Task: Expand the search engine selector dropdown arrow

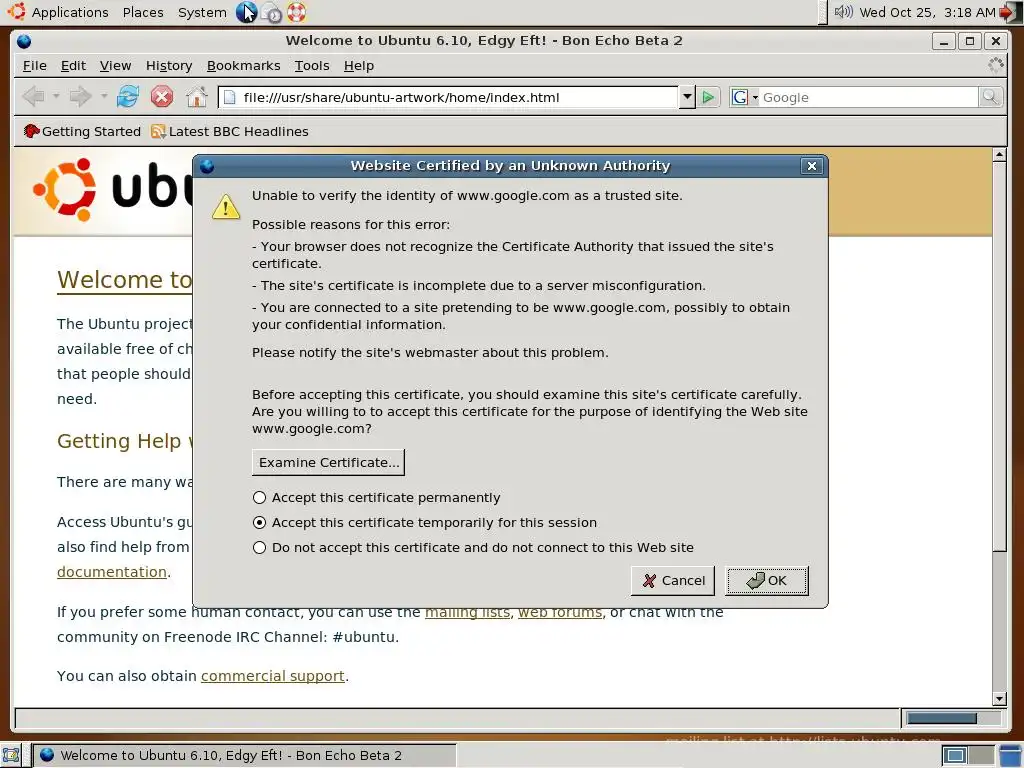Action: tap(755, 98)
